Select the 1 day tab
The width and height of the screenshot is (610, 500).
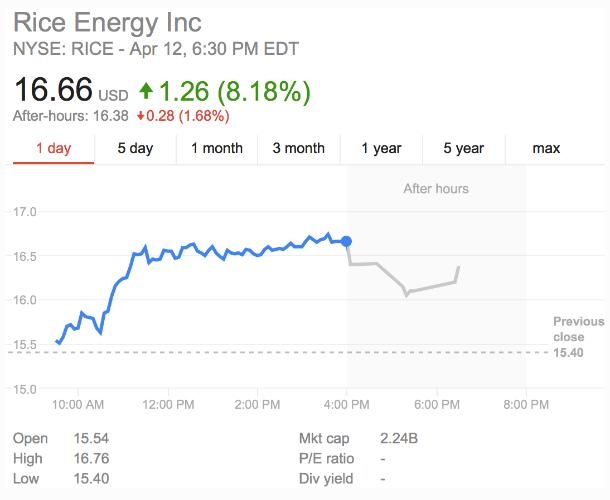point(53,148)
